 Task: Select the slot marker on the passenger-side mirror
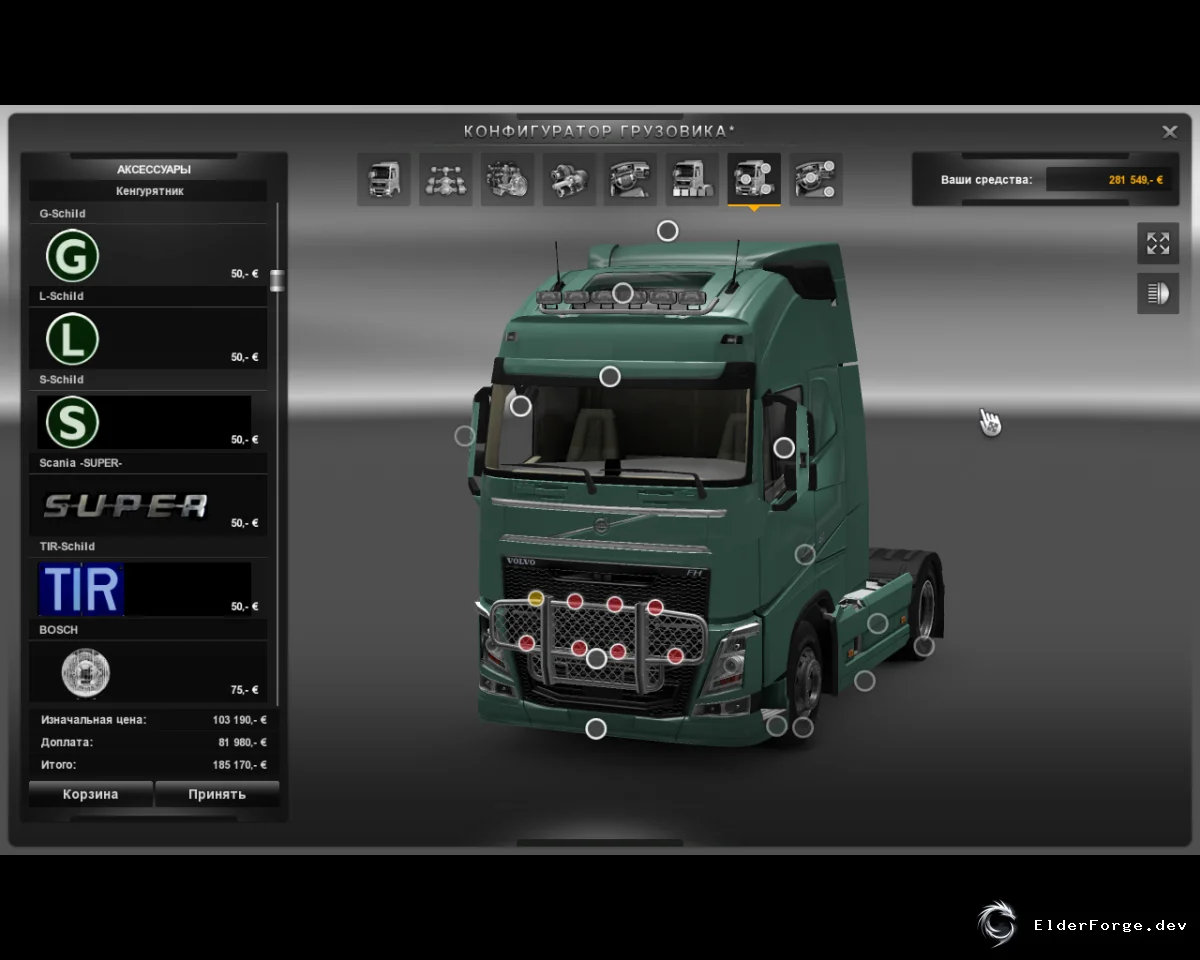point(464,436)
